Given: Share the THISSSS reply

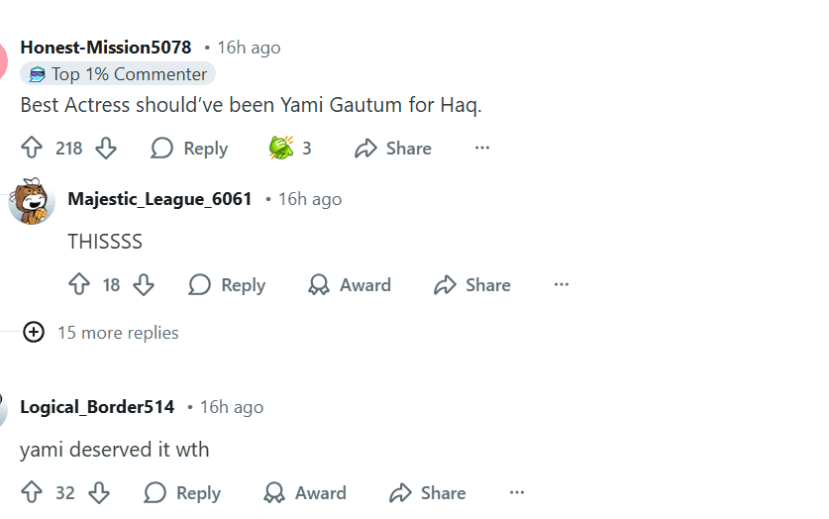Looking at the screenshot, I should tap(472, 285).
